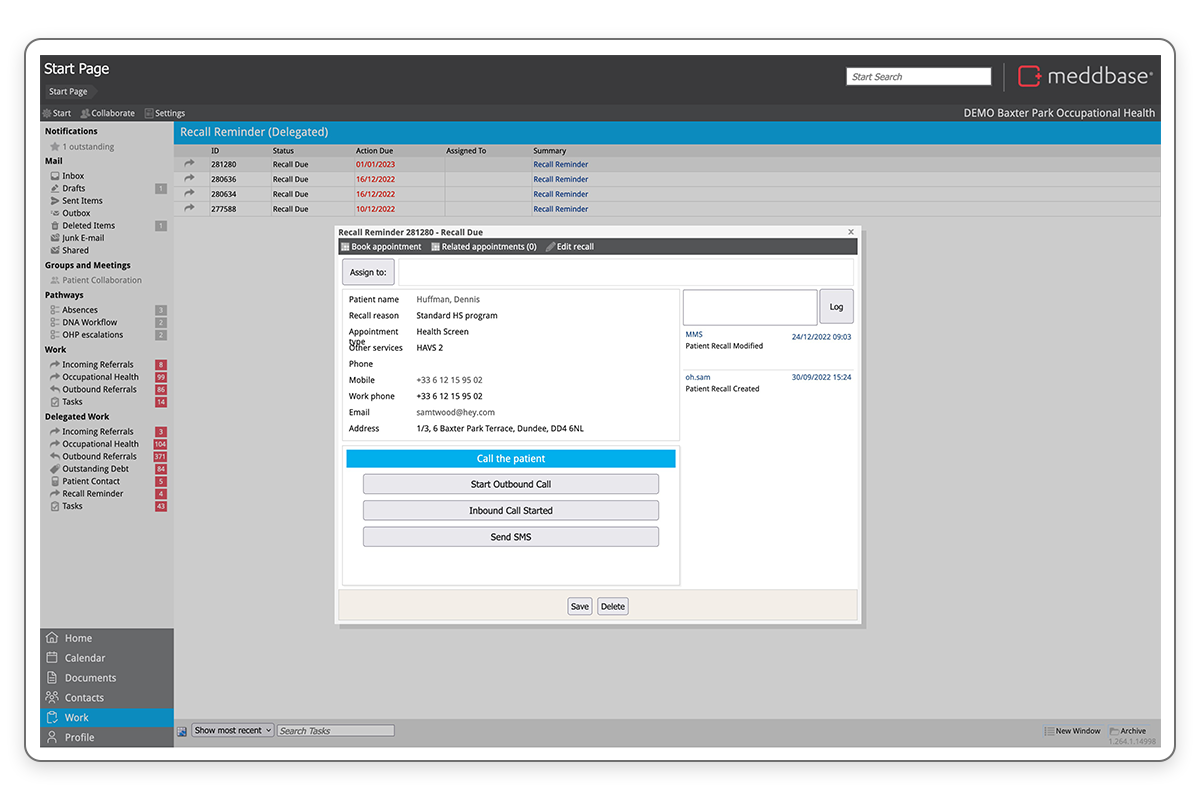Open the Show most recent dropdown
Image resolution: width=1200 pixels, height=800 pixels.
(x=232, y=730)
